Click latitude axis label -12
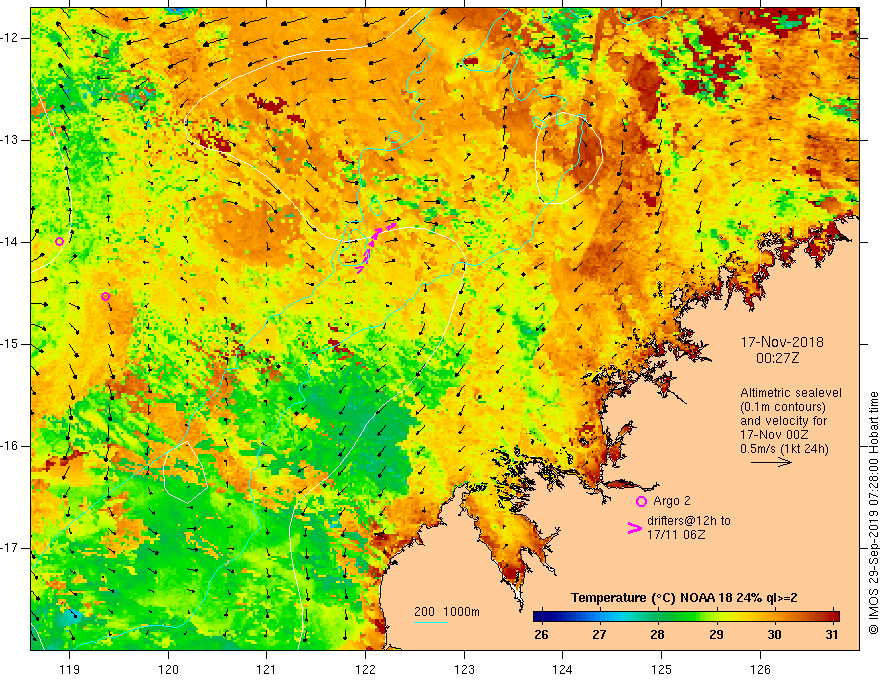 click(11, 38)
